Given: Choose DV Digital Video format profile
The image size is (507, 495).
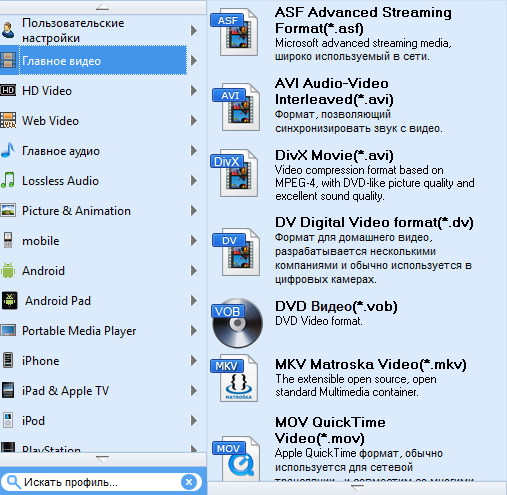Looking at the screenshot, I should pos(357,250).
